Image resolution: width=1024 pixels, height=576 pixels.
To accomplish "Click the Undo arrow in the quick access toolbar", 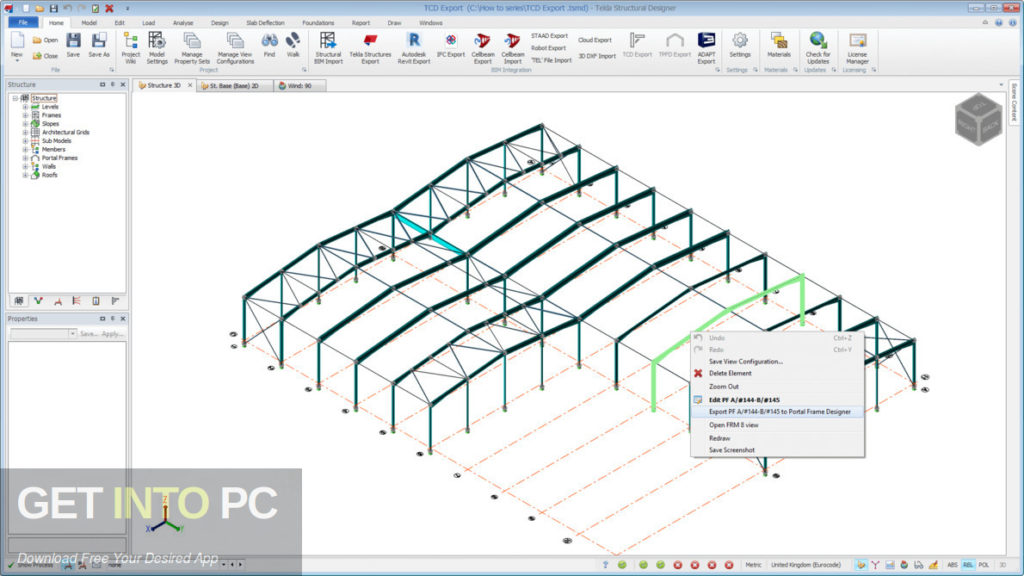I will pos(67,8).
